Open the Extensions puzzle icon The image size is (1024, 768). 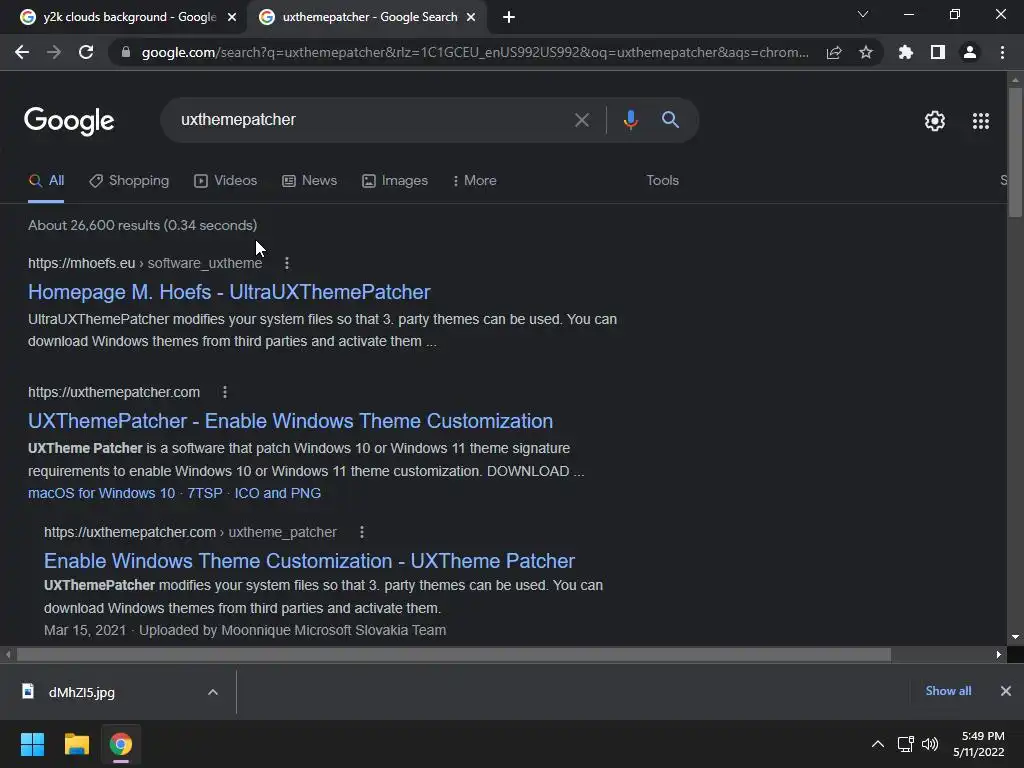pyautogui.click(x=906, y=52)
